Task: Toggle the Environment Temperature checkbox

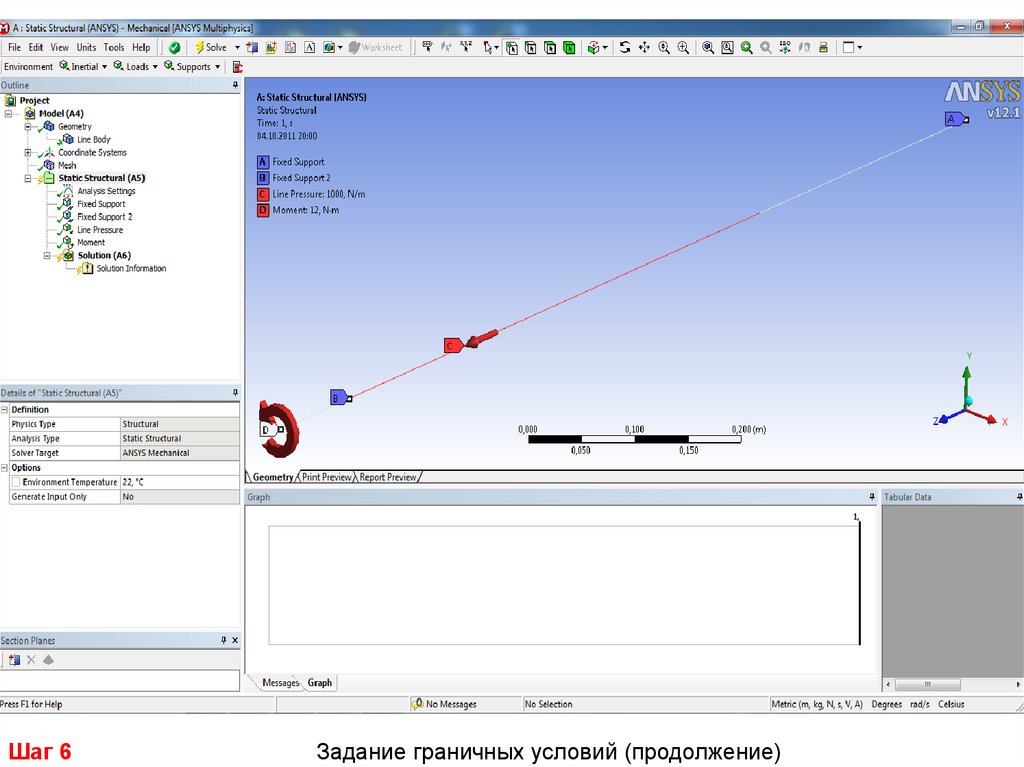Action: click(x=16, y=482)
